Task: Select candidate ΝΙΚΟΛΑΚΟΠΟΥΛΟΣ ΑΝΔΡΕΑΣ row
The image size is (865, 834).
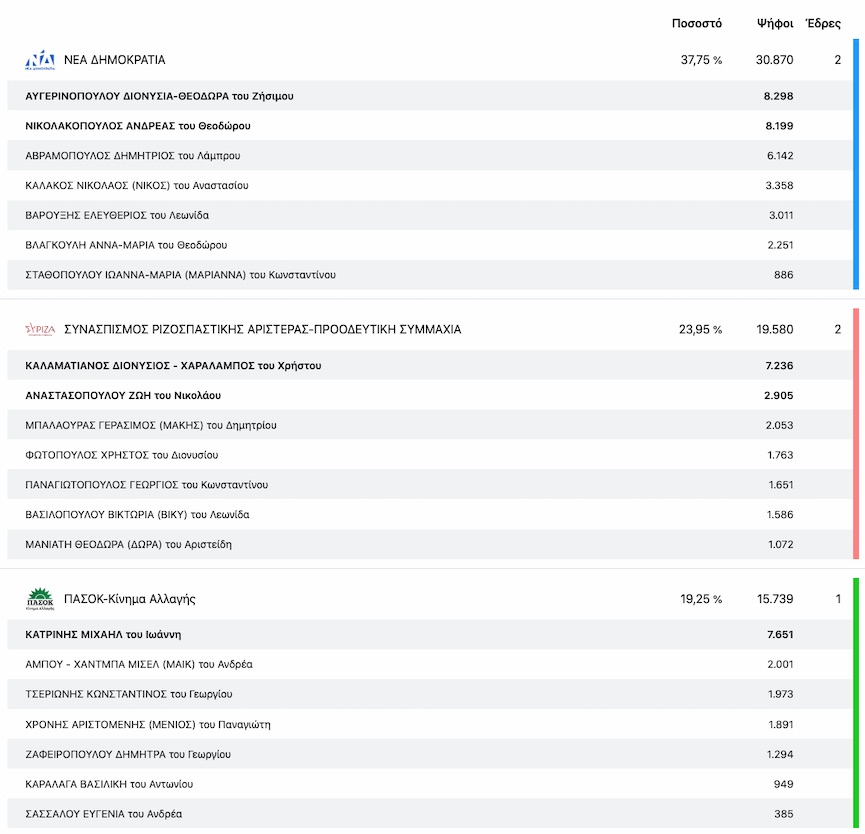Action: pyautogui.click(x=430, y=125)
